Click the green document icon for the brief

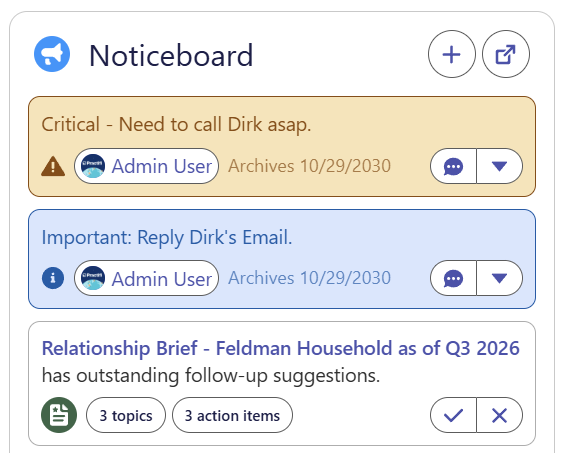[59, 415]
